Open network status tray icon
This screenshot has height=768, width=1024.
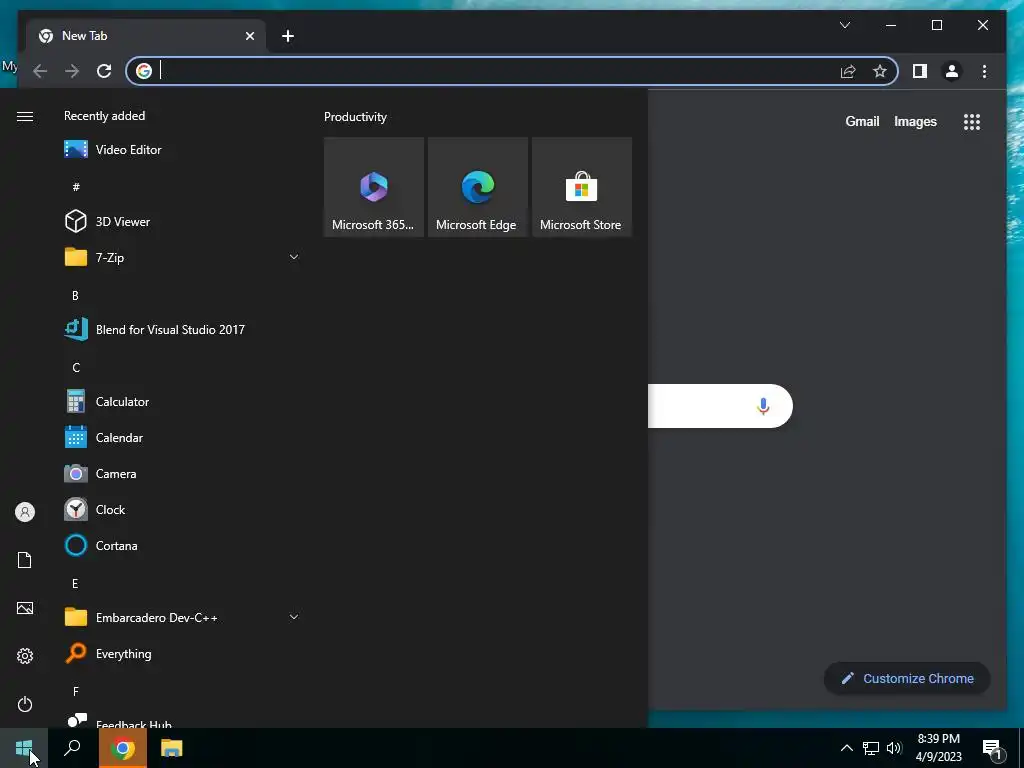tap(871, 748)
